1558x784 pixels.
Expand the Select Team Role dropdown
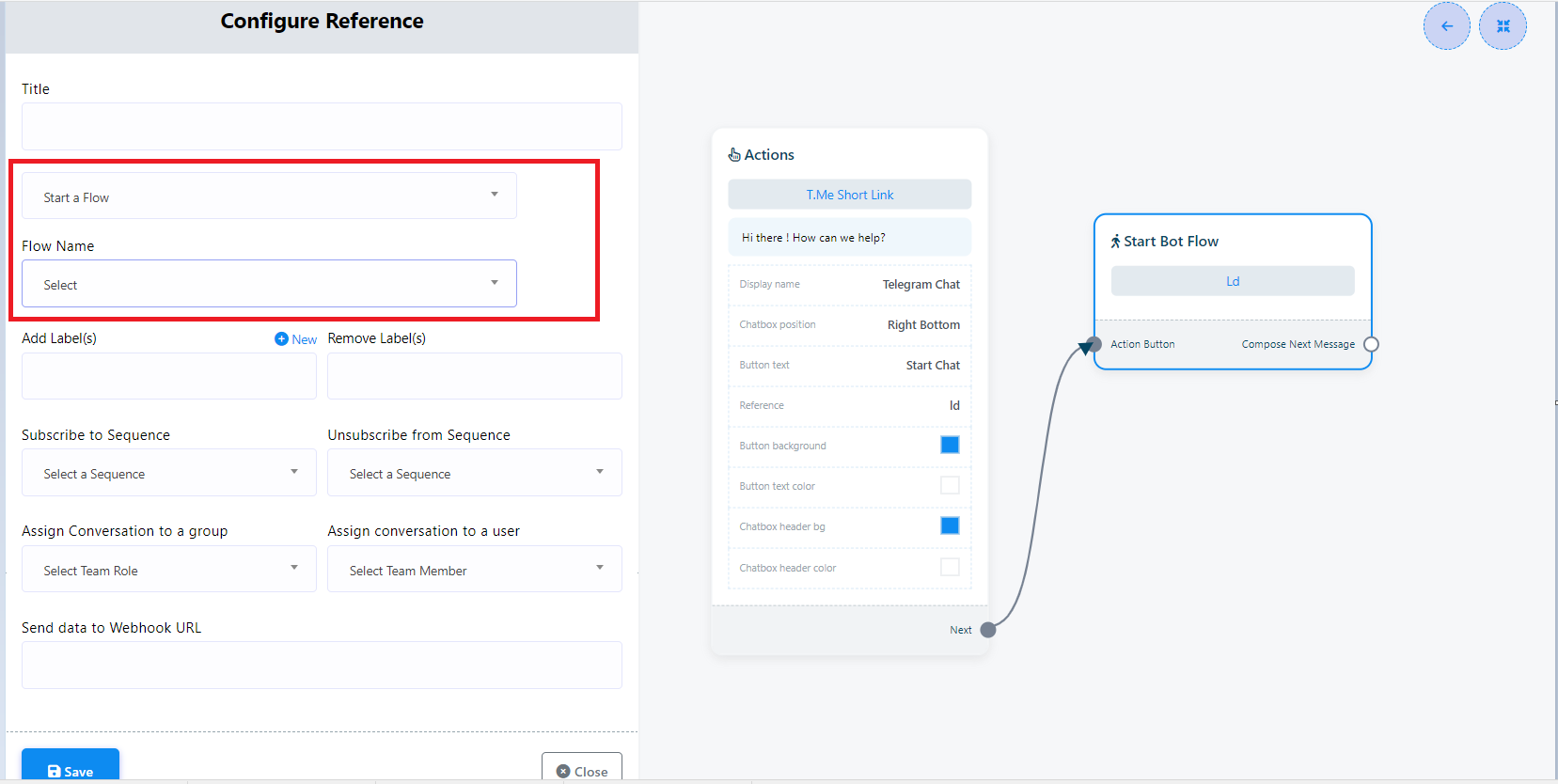[169, 570]
